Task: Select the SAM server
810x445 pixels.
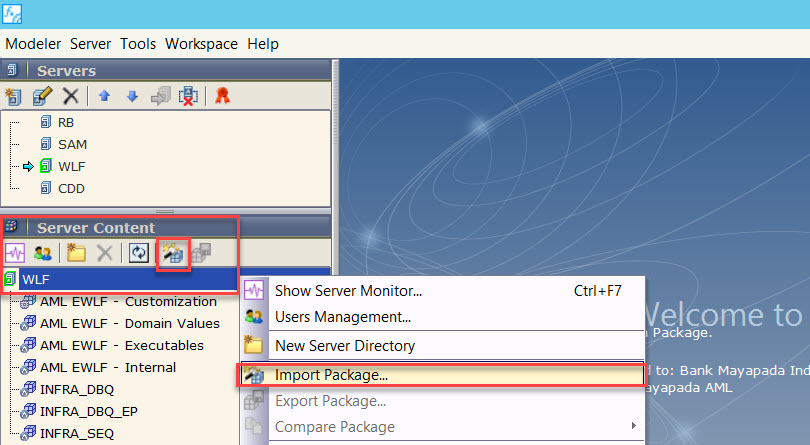Action: tap(72, 144)
